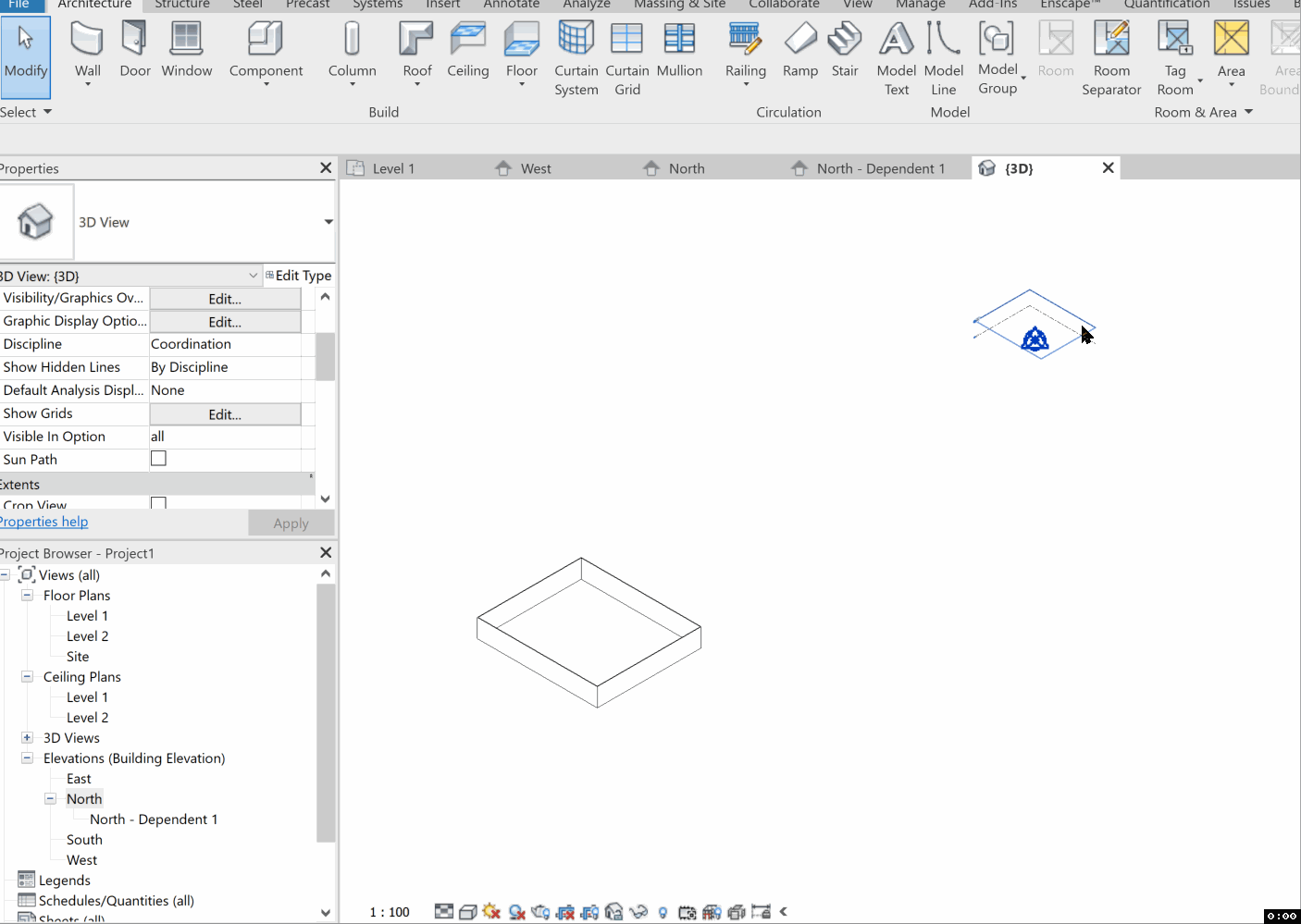The width and height of the screenshot is (1301, 924).
Task: Toggle the Crop View checkbox
Action: point(158,503)
